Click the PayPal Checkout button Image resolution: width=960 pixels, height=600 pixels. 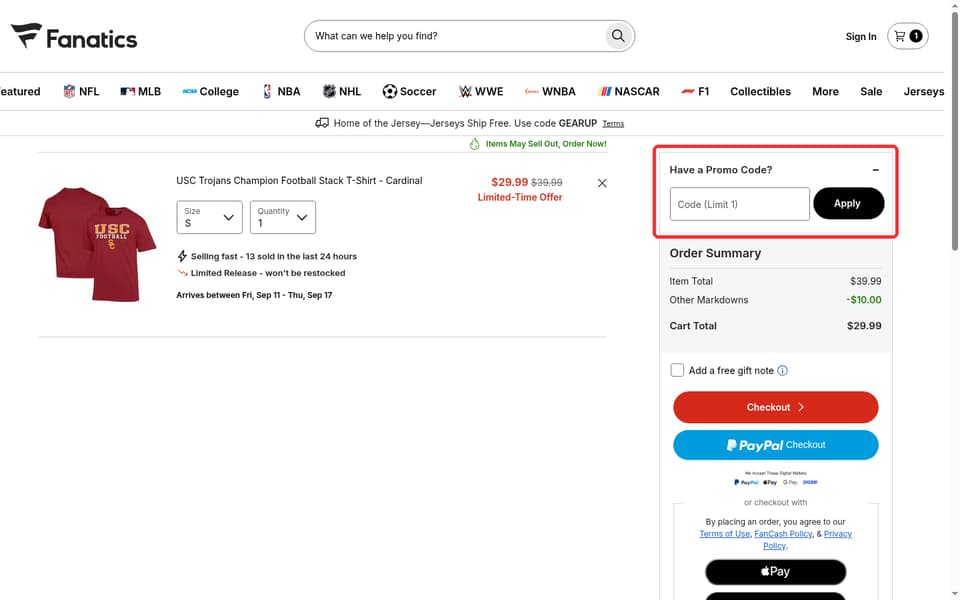(776, 445)
